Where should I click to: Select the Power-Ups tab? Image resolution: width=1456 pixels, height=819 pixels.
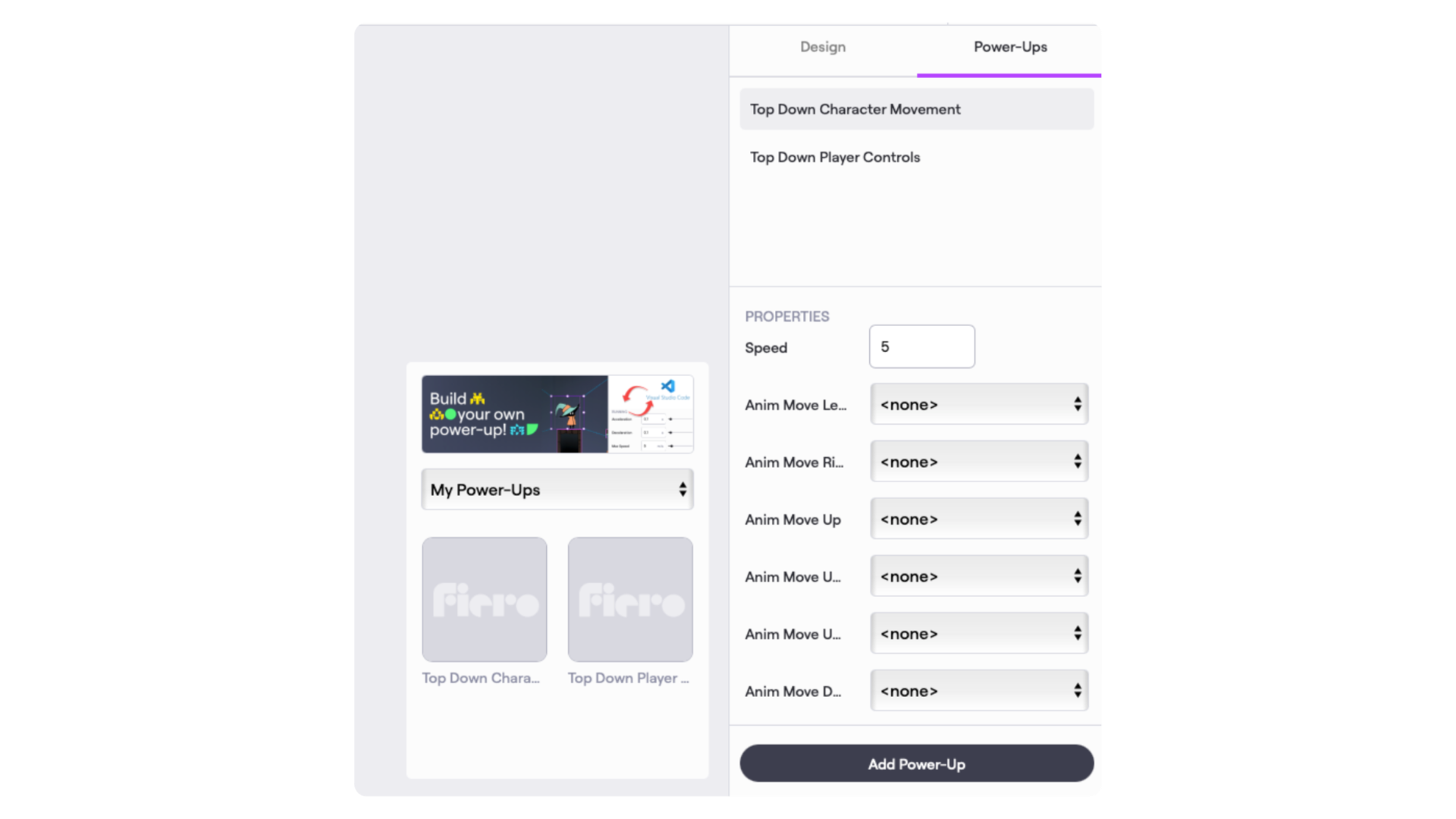click(x=1009, y=47)
